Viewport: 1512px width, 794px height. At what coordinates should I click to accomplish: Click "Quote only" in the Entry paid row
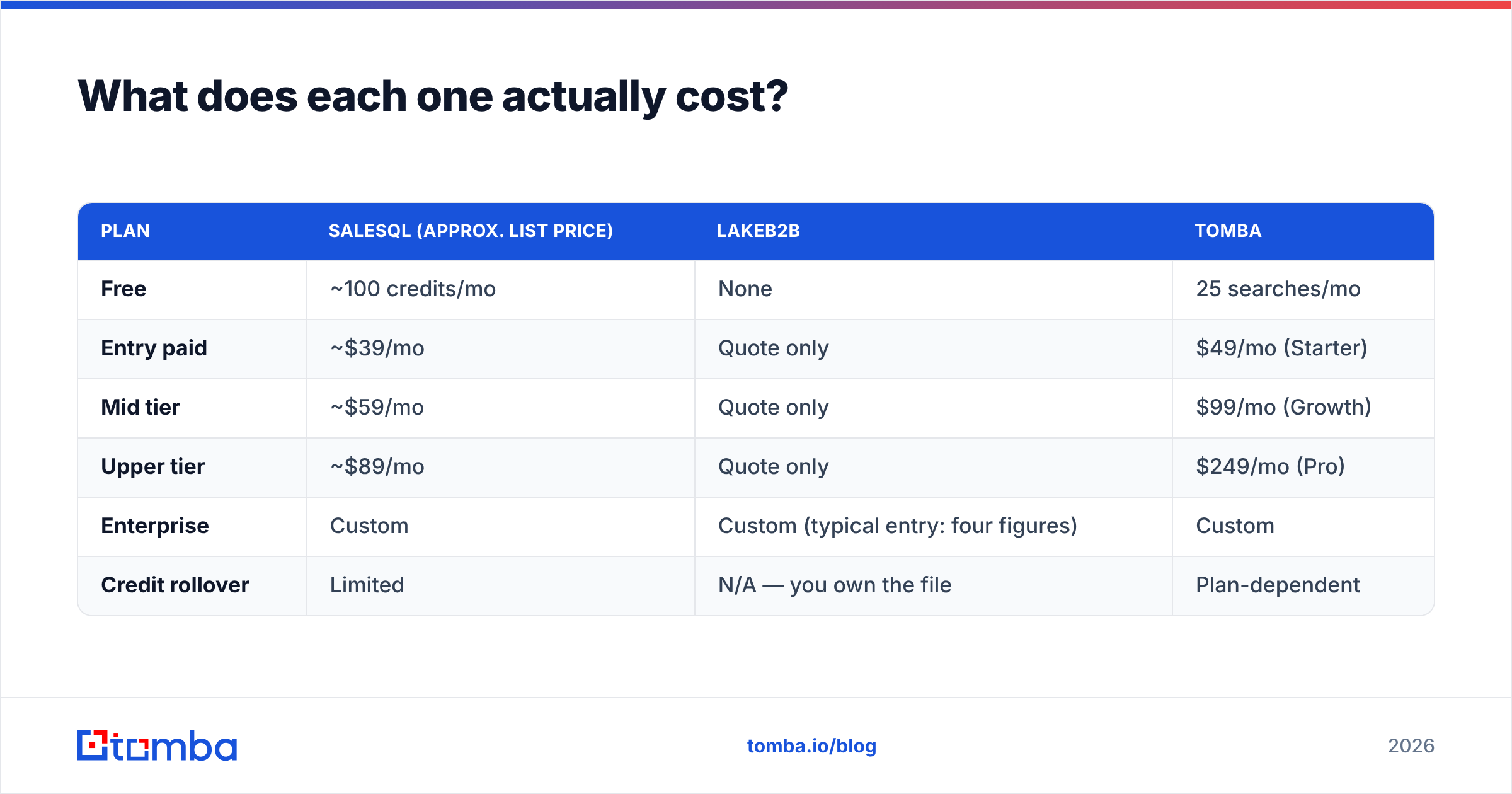774,348
